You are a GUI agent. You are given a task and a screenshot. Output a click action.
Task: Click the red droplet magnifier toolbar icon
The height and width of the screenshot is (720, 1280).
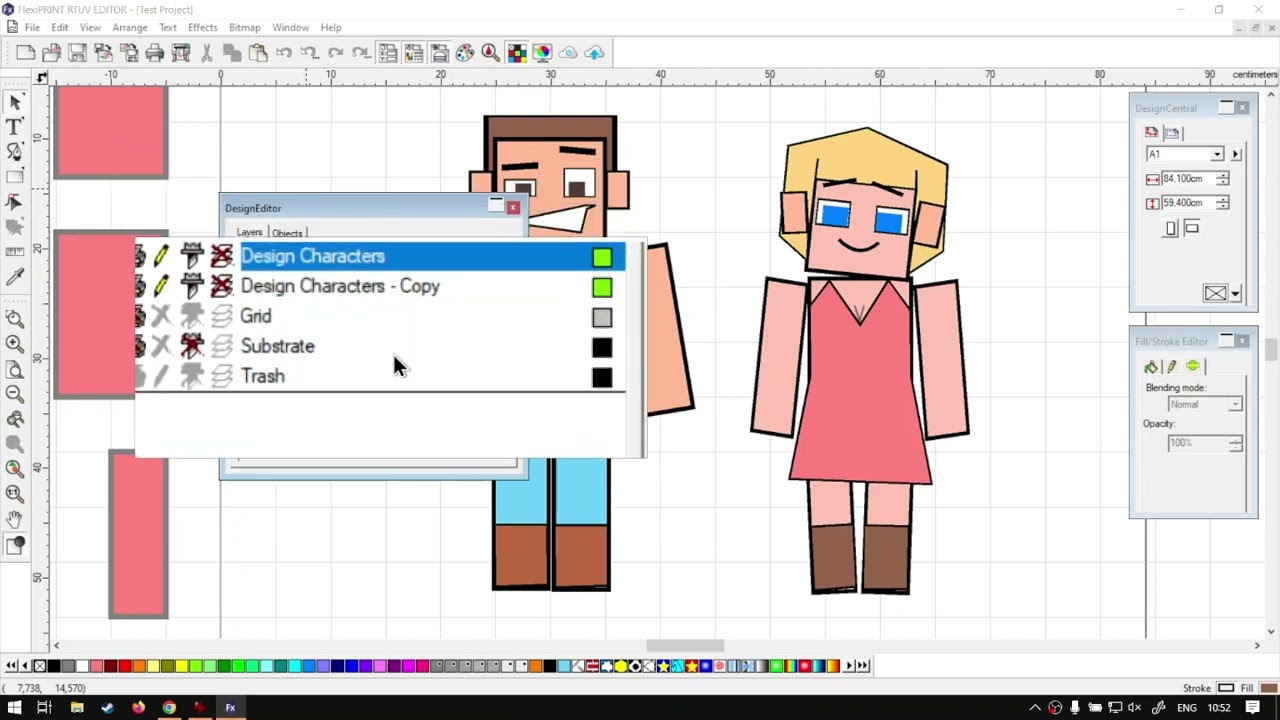(x=490, y=53)
